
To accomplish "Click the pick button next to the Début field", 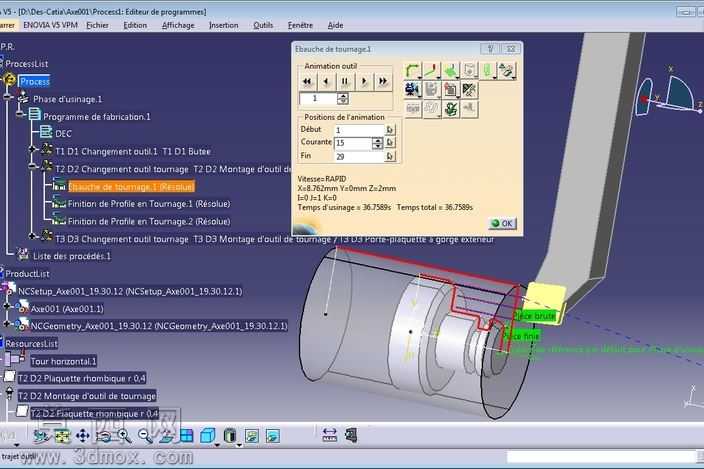I will [390, 130].
